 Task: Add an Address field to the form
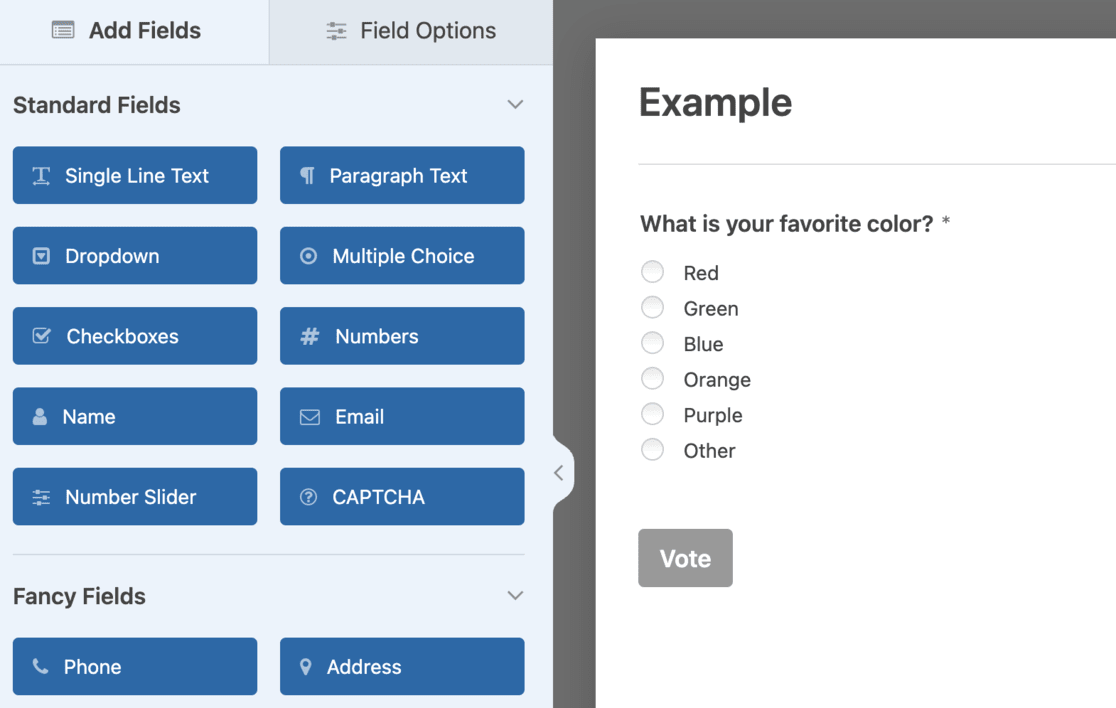[402, 666]
